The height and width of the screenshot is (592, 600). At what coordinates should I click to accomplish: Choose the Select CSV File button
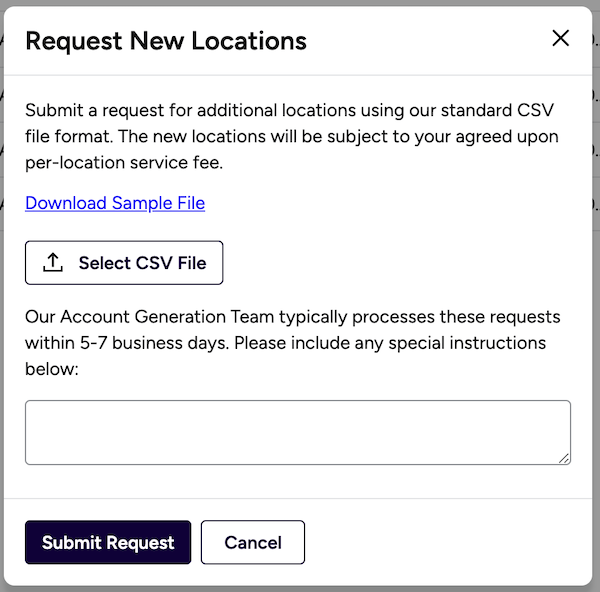pos(124,263)
